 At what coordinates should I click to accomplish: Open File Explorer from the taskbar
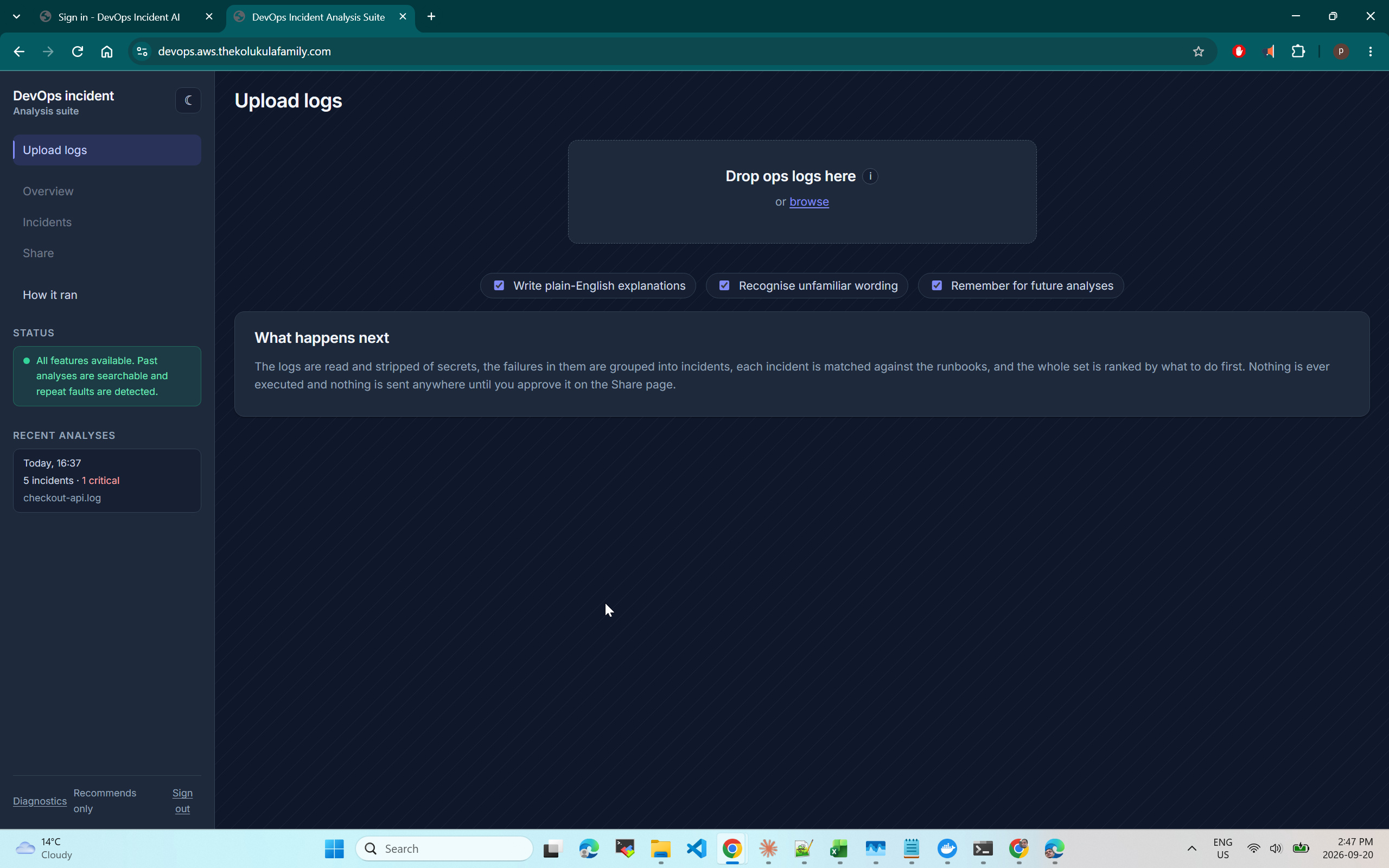[x=661, y=848]
